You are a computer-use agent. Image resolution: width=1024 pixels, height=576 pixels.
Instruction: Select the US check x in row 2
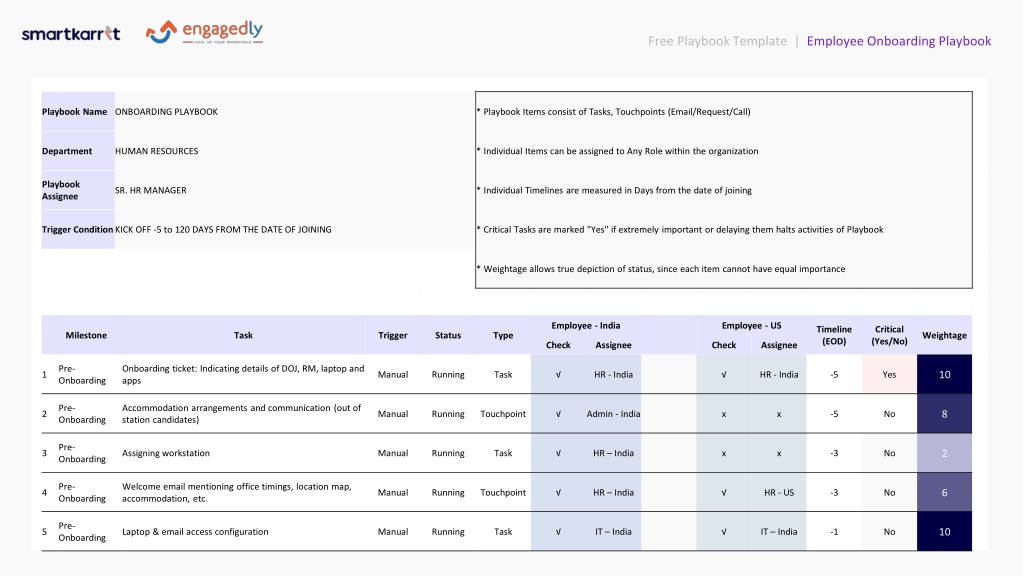(x=724, y=413)
